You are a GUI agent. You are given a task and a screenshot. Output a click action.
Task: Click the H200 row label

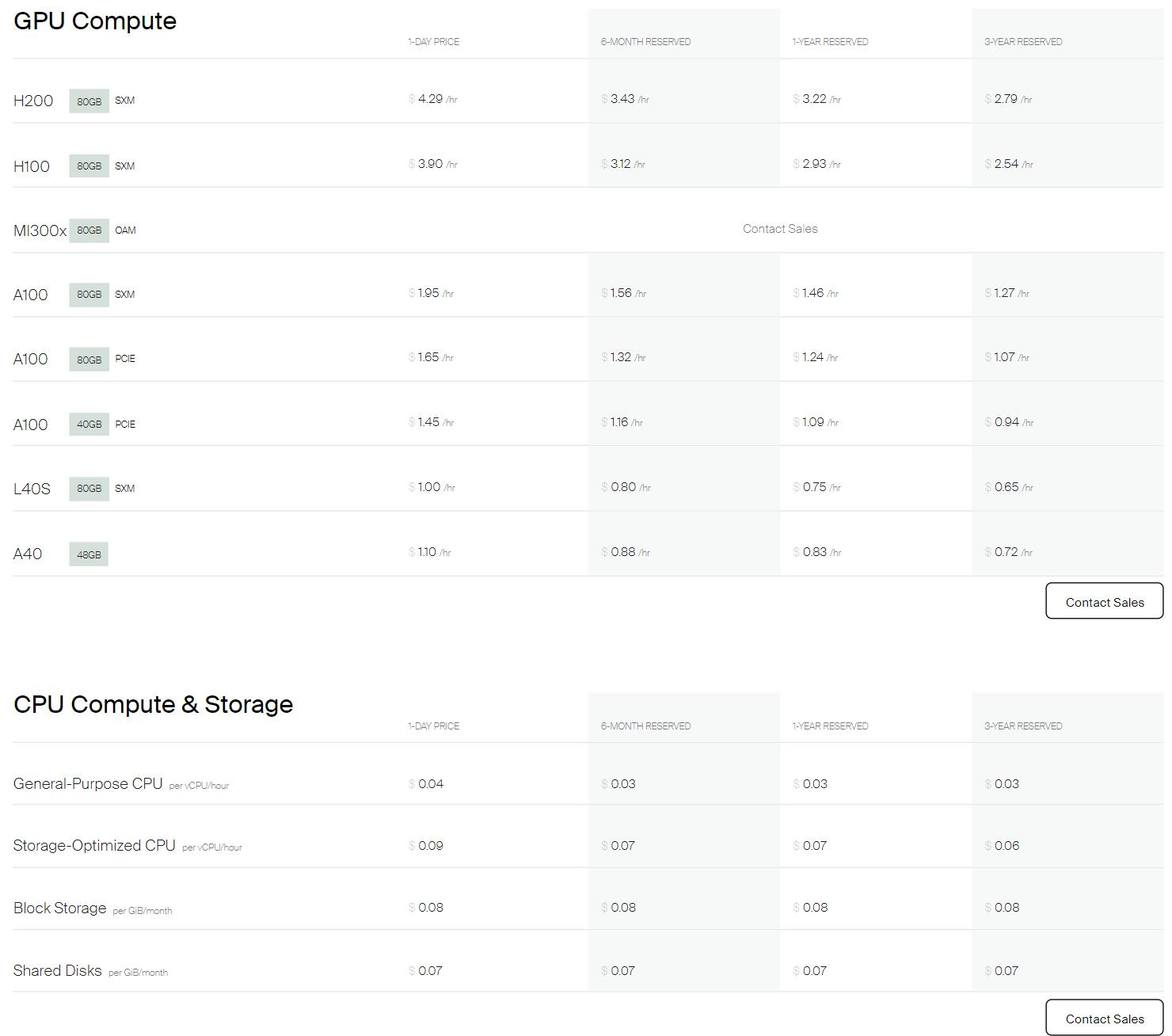coord(33,101)
